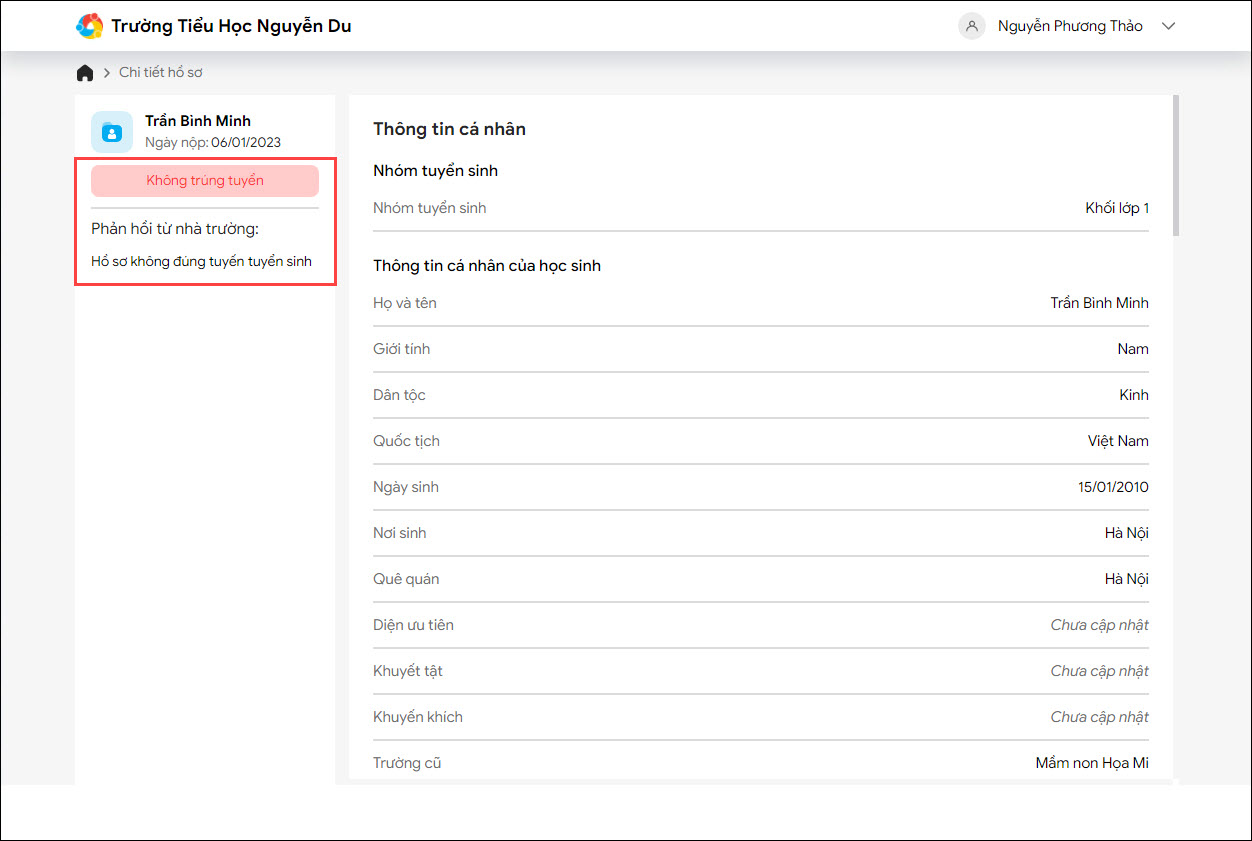Click the 'Ngày sinh' row value 15/01/2010
The height and width of the screenshot is (841, 1252).
click(1113, 487)
